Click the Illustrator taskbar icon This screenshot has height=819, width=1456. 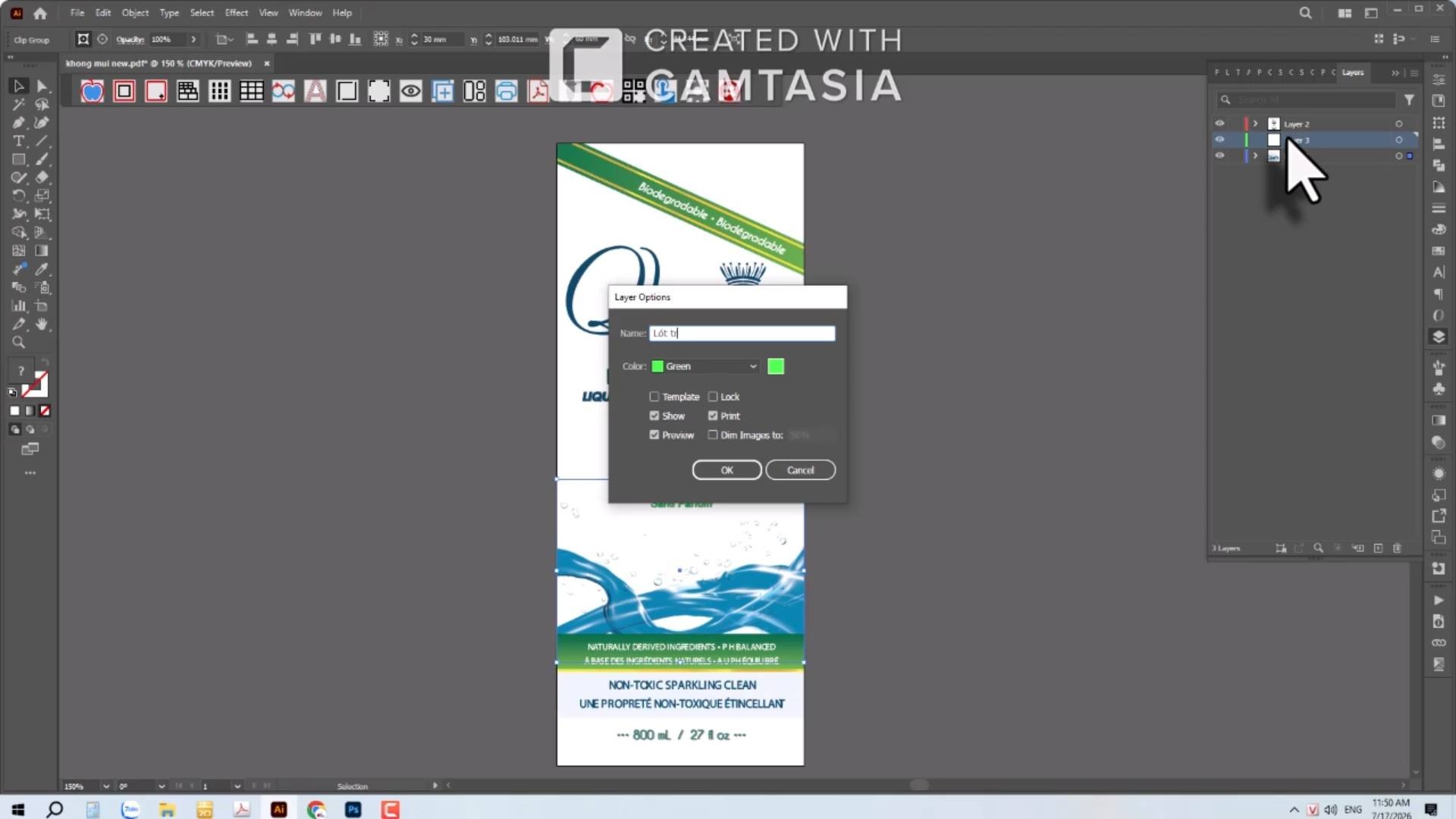coord(278,809)
